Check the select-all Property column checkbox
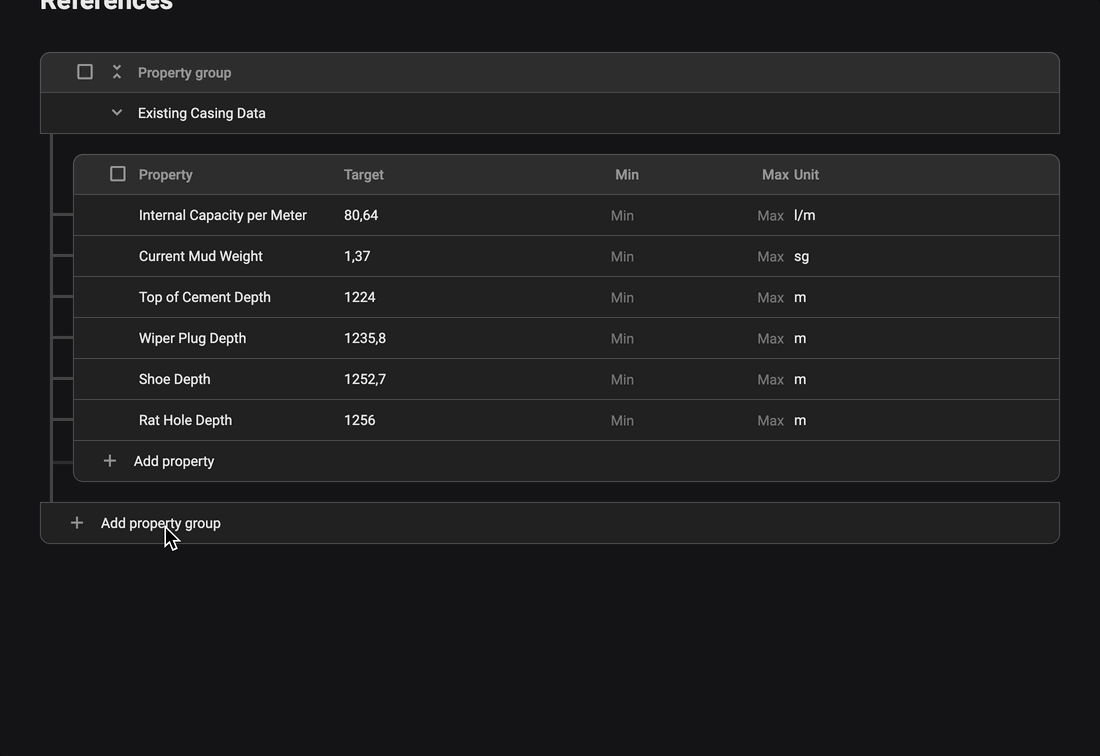The height and width of the screenshot is (756, 1100). pos(118,174)
